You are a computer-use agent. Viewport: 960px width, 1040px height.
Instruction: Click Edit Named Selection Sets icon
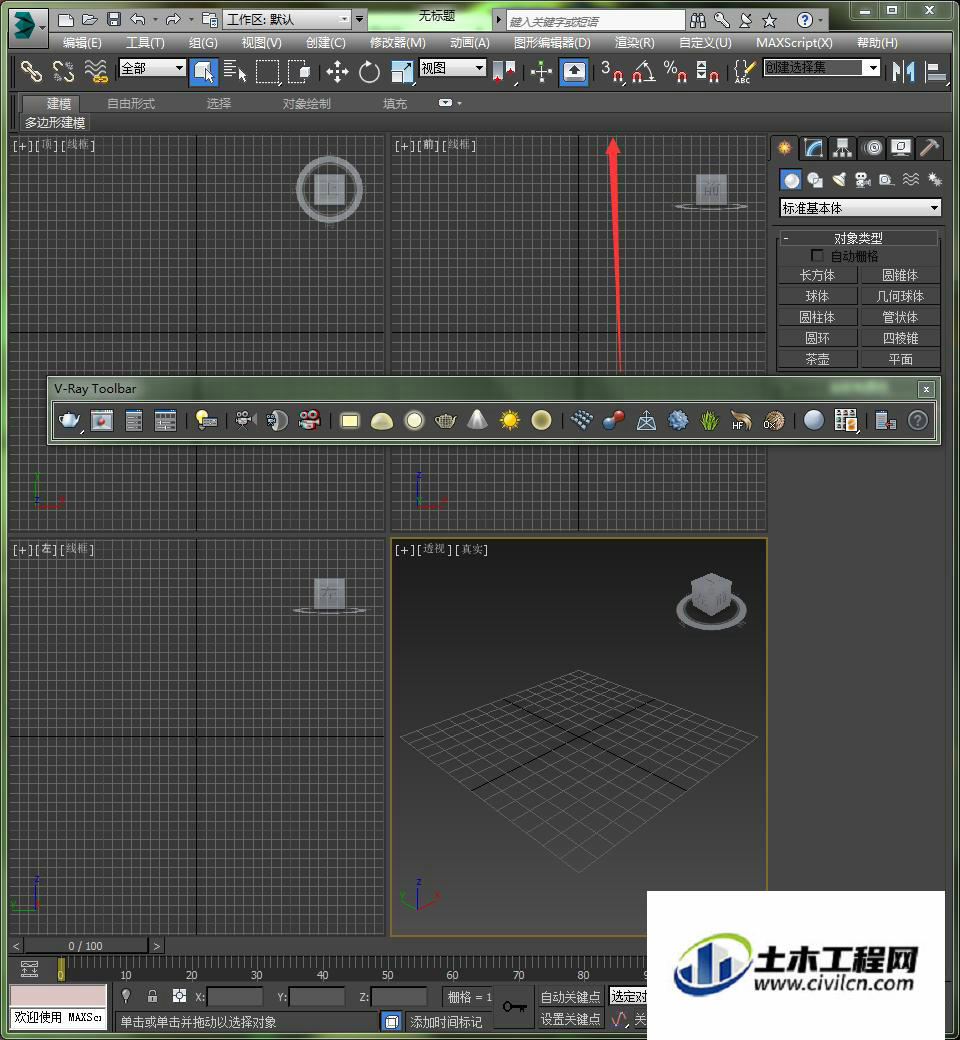pyautogui.click(x=744, y=72)
